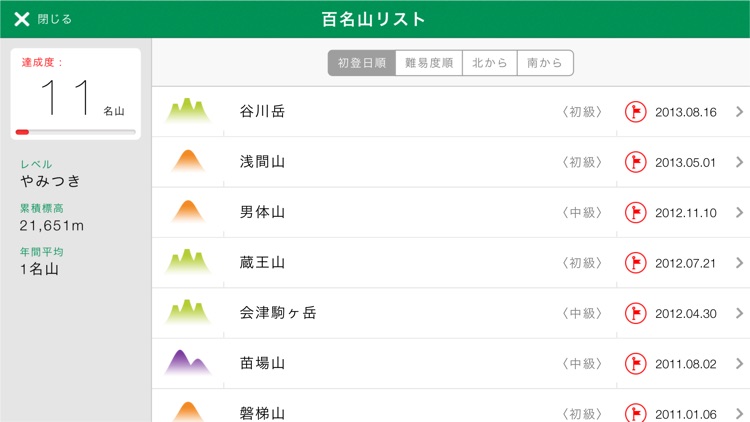
Task: Open 男体山 details via its chevron
Action: click(739, 212)
